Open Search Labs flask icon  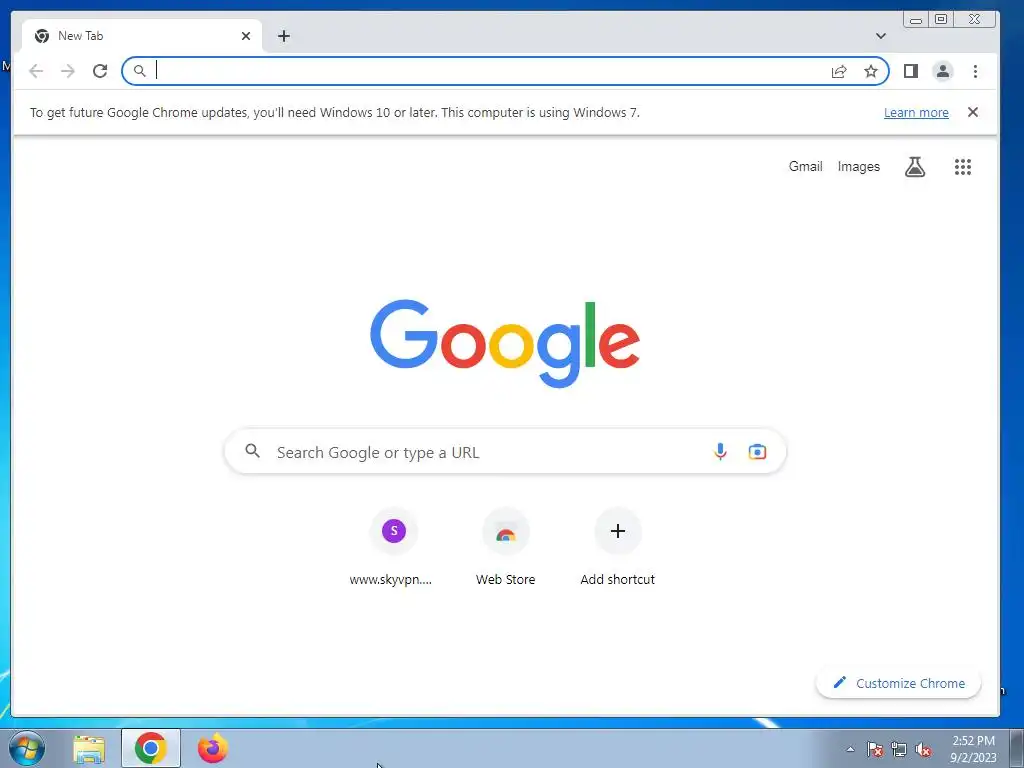click(x=915, y=167)
